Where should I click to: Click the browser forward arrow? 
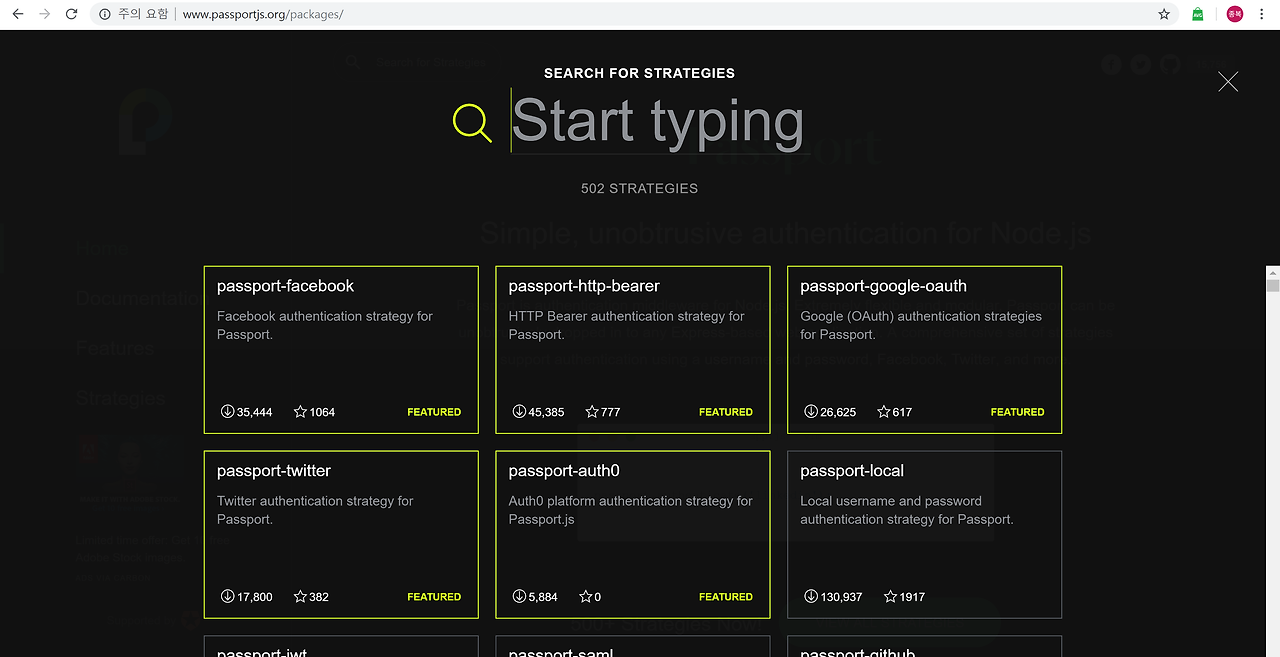(x=44, y=14)
